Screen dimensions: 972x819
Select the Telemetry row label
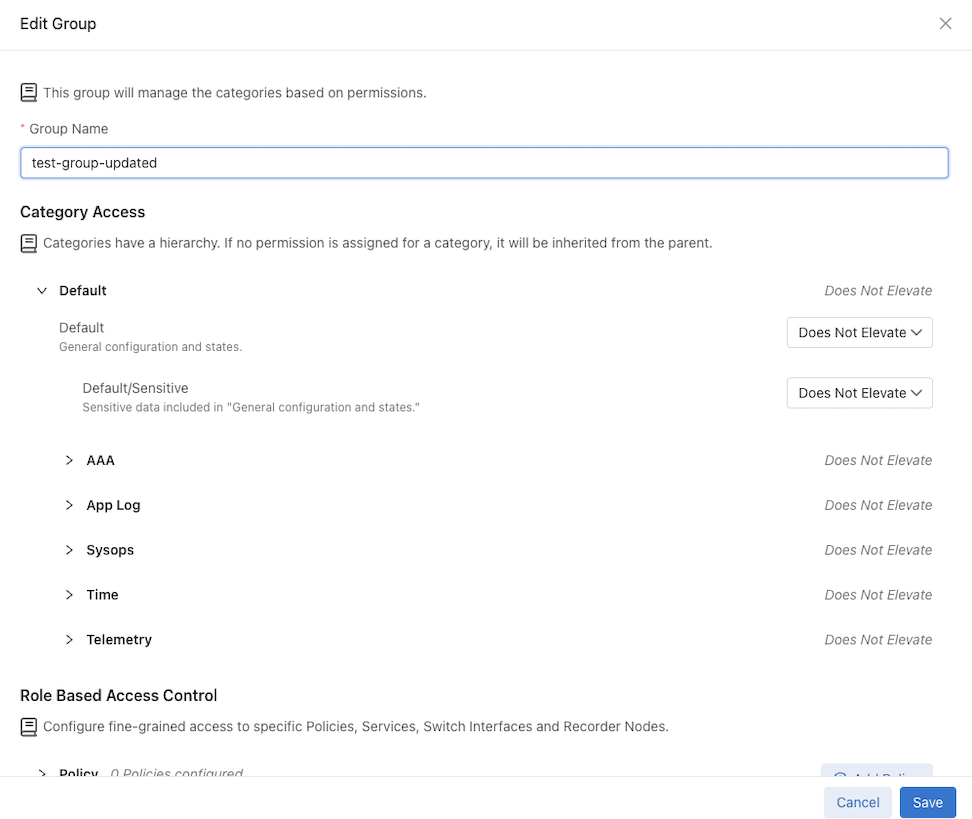(x=119, y=639)
